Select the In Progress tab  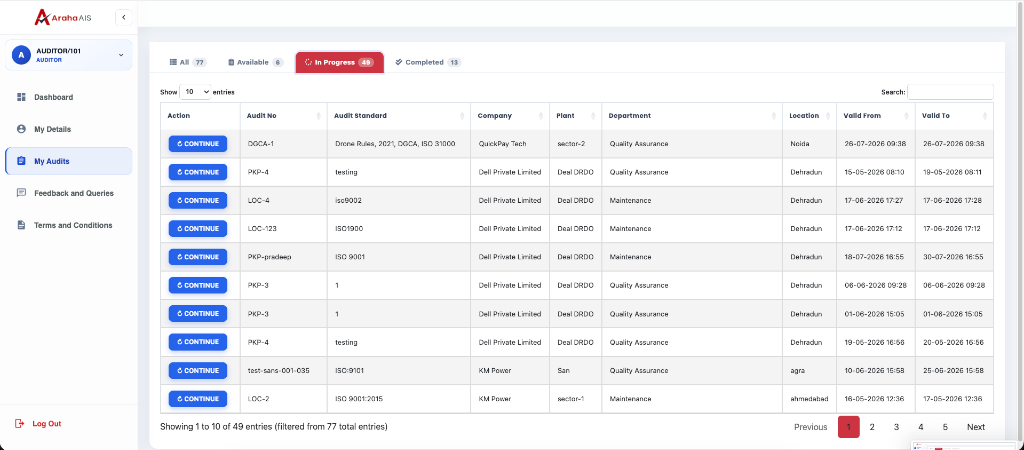point(340,62)
